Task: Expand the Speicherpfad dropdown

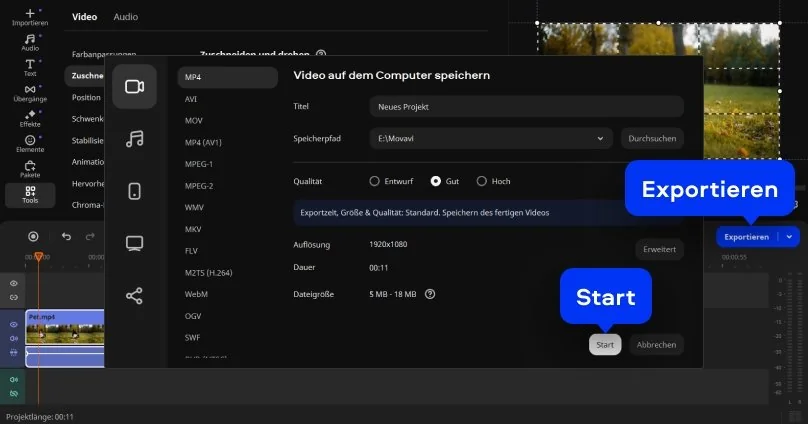Action: click(x=600, y=139)
